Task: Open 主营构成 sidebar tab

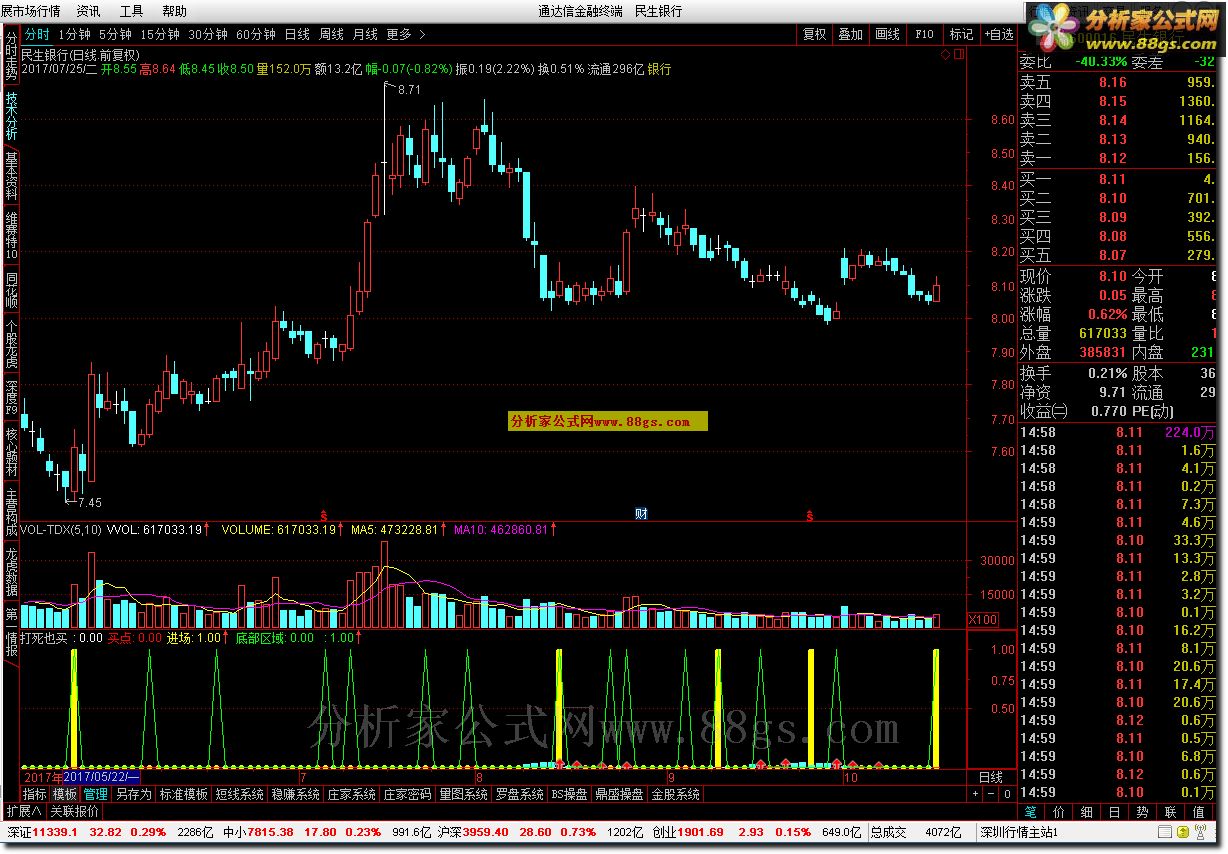Action: tap(11, 511)
